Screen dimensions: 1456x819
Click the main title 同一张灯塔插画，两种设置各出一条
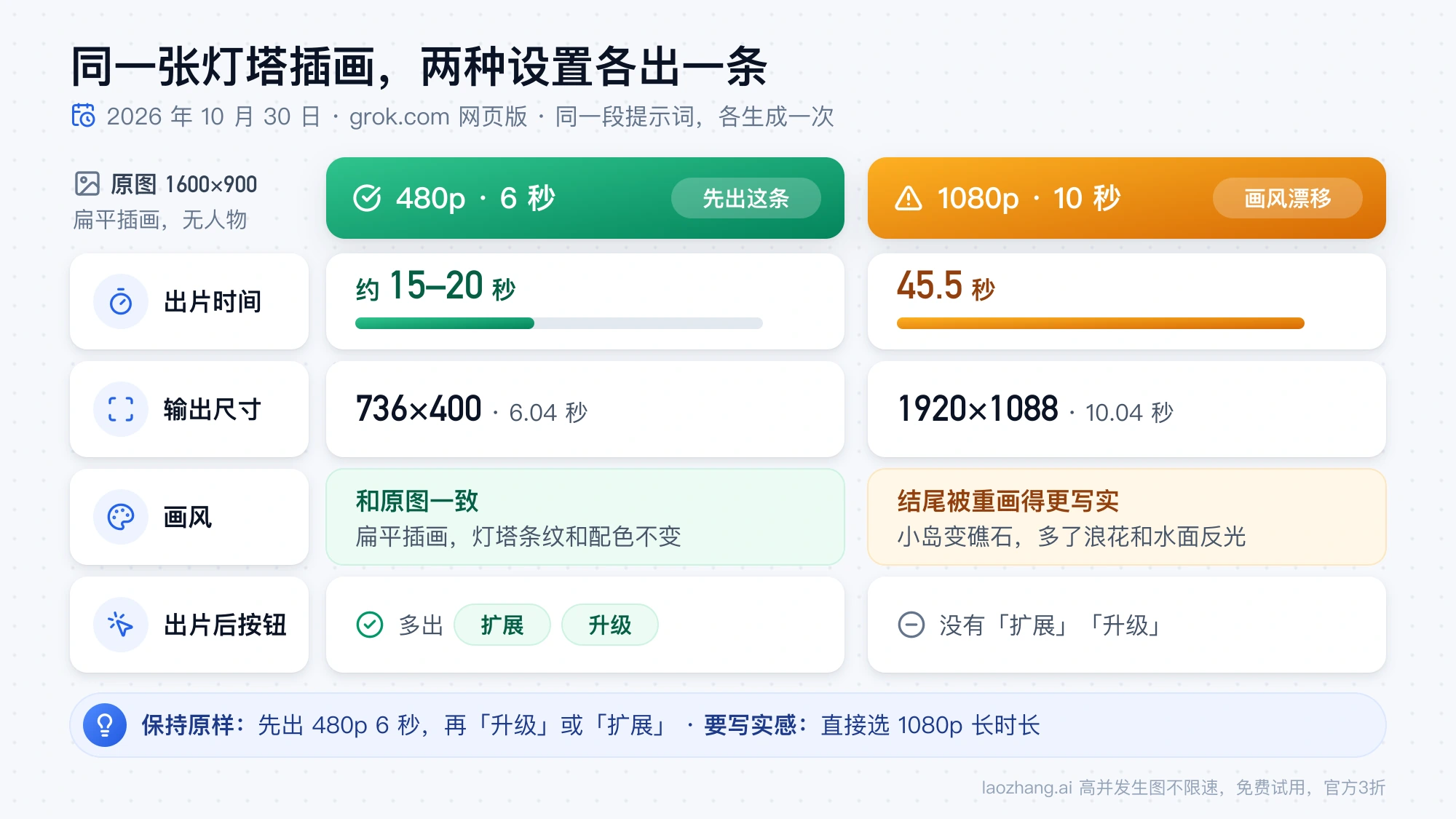click(x=420, y=66)
